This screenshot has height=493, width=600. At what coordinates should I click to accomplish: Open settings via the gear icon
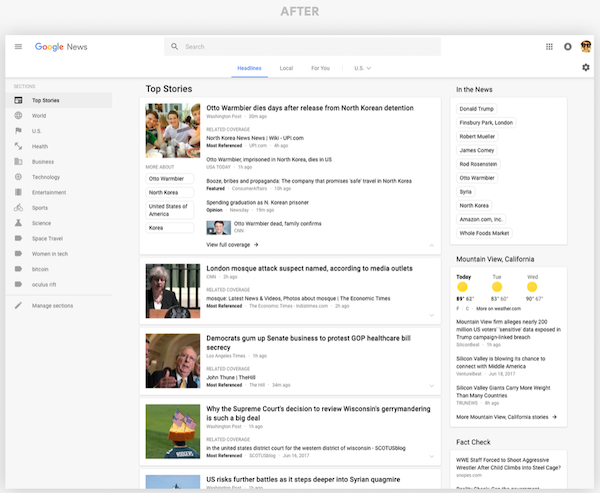point(585,67)
